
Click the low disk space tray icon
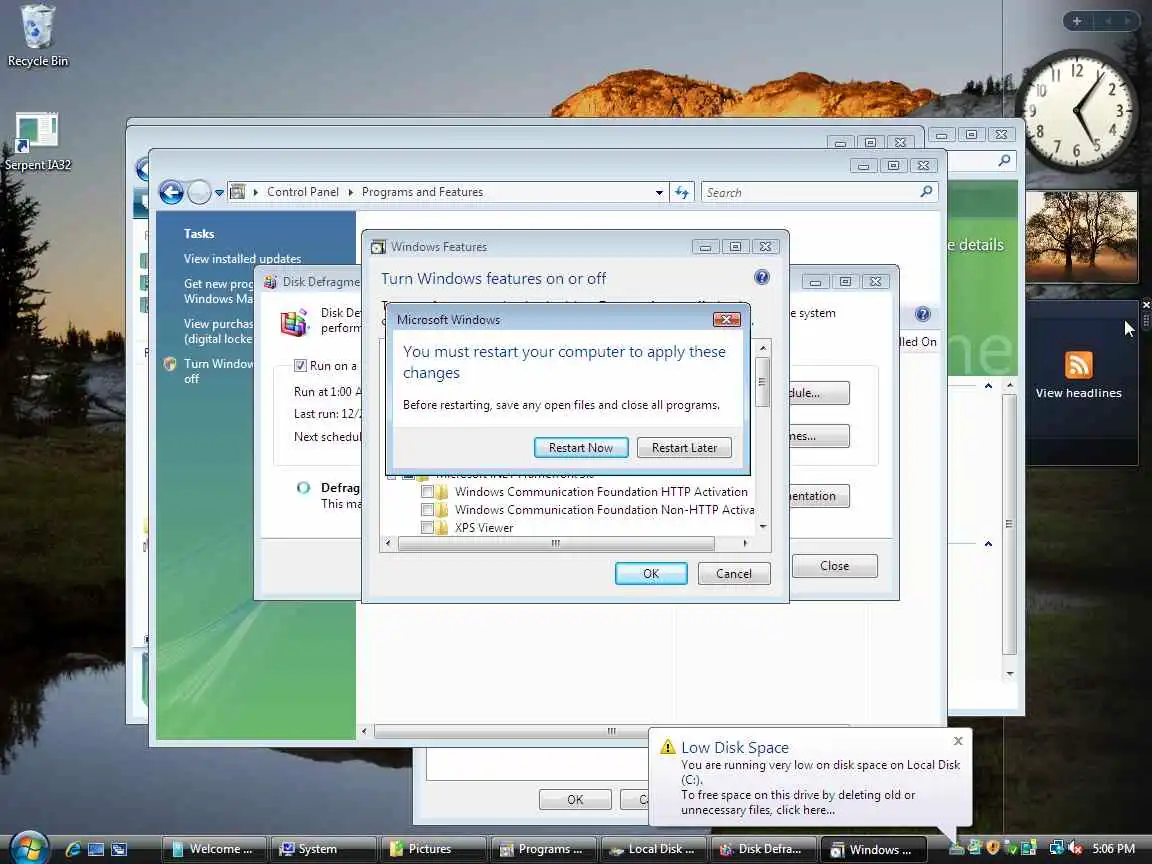[x=957, y=848]
